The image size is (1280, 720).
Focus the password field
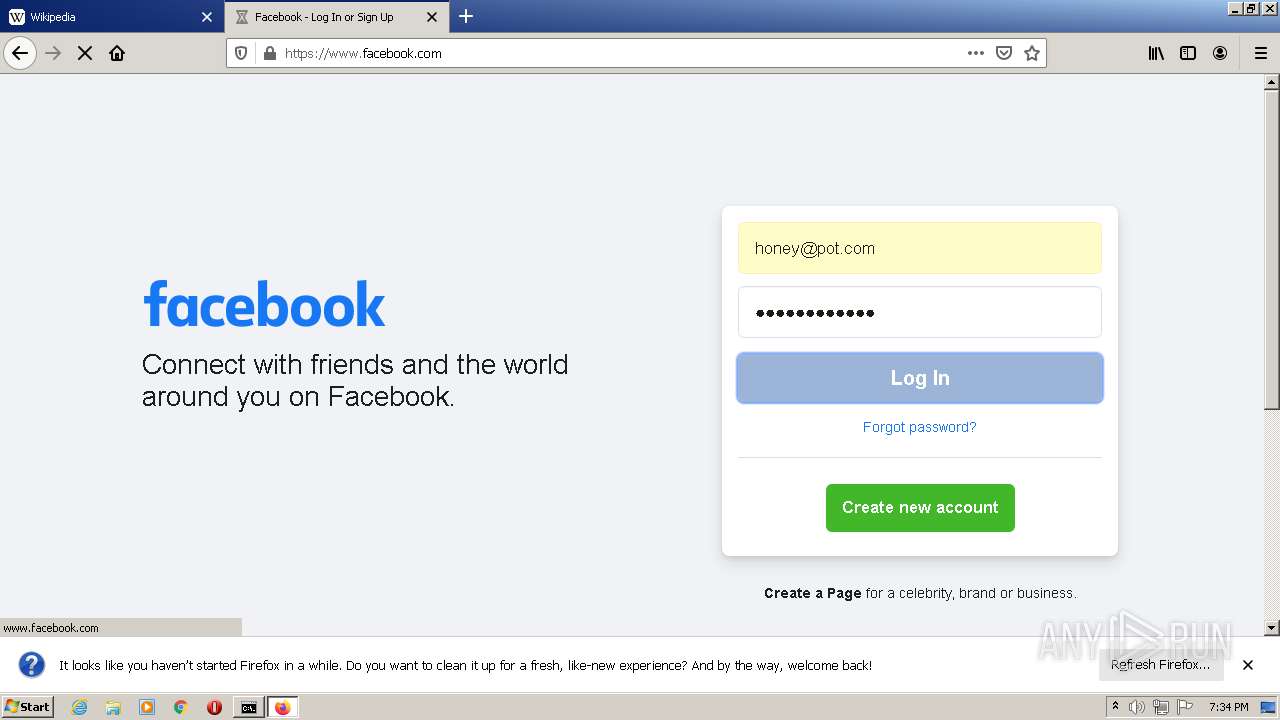pos(920,312)
